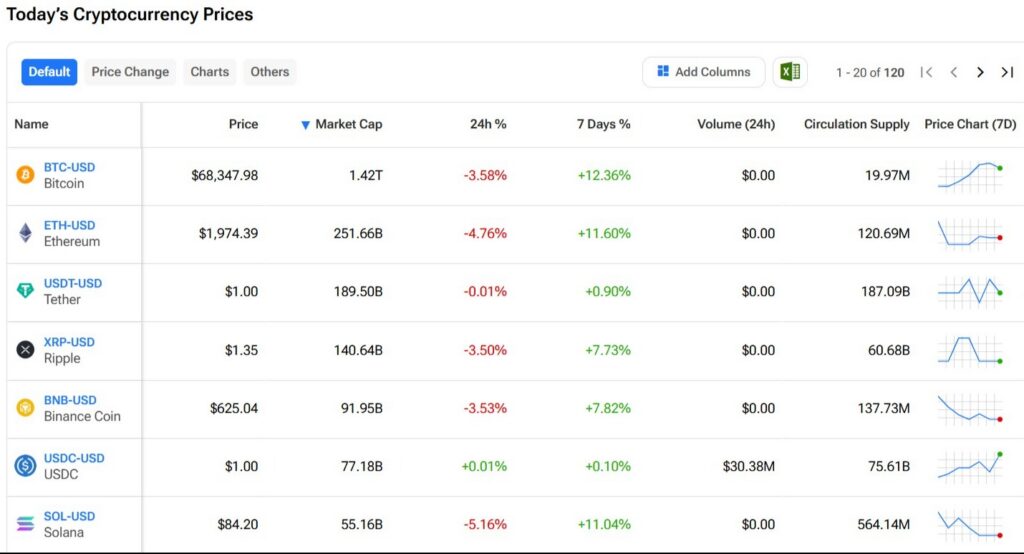Go to the next page arrow

pyautogui.click(x=980, y=72)
